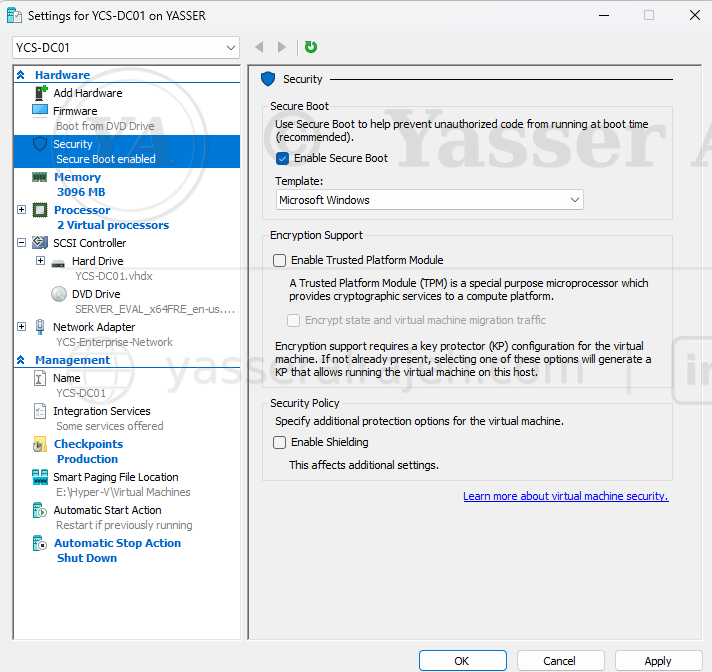This screenshot has height=672, width=712.
Task: Click the OK button
Action: (x=463, y=661)
